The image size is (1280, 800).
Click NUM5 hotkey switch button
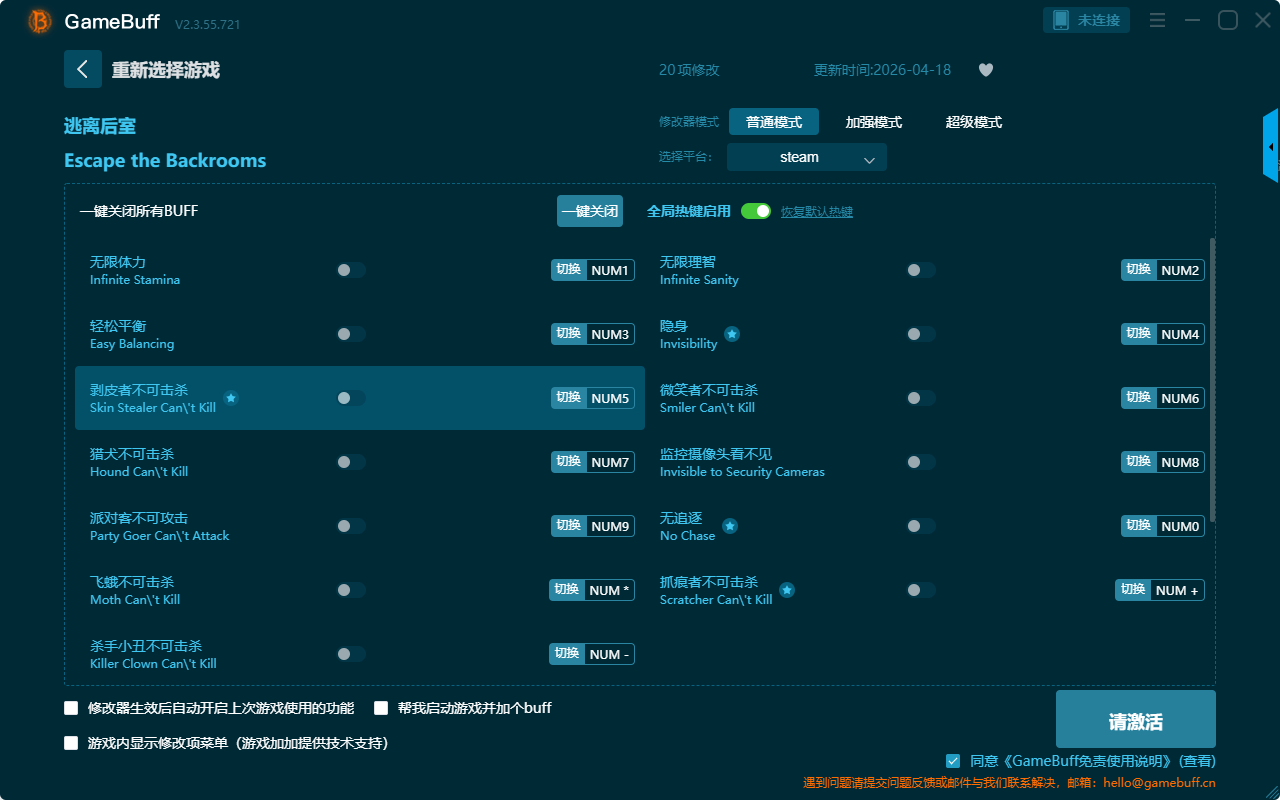pyautogui.click(x=593, y=398)
